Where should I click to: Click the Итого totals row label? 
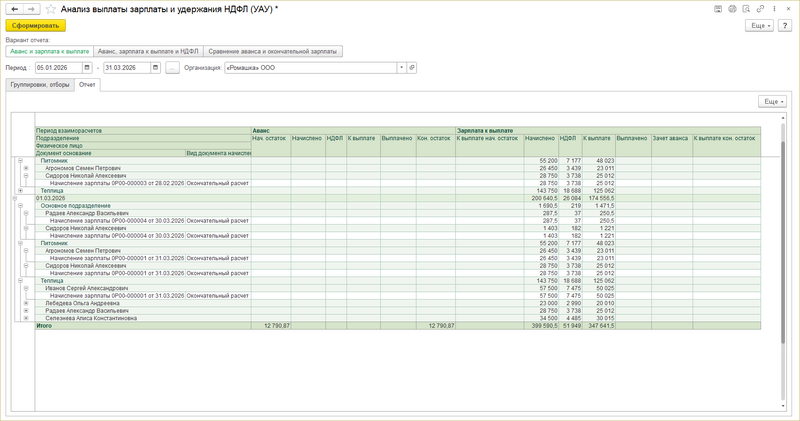coord(44,326)
